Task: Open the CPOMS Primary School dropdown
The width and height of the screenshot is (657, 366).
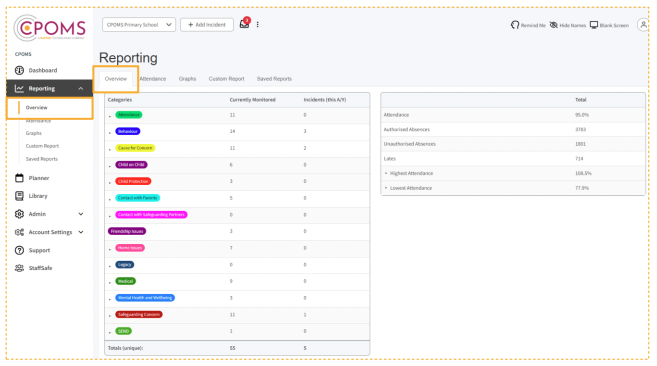Action: 139,25
